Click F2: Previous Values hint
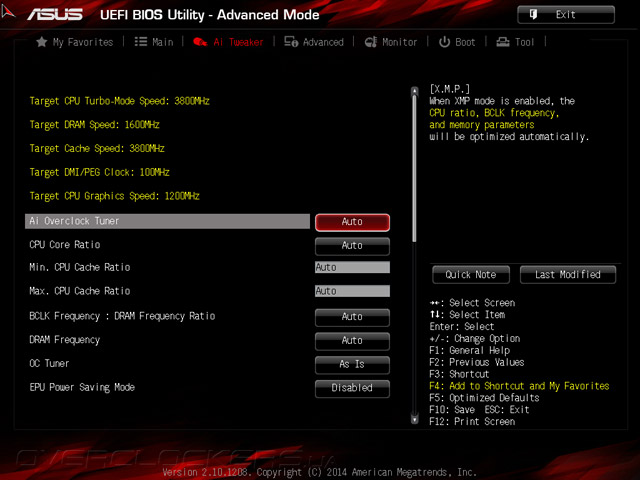The height and width of the screenshot is (480, 640). [477, 362]
